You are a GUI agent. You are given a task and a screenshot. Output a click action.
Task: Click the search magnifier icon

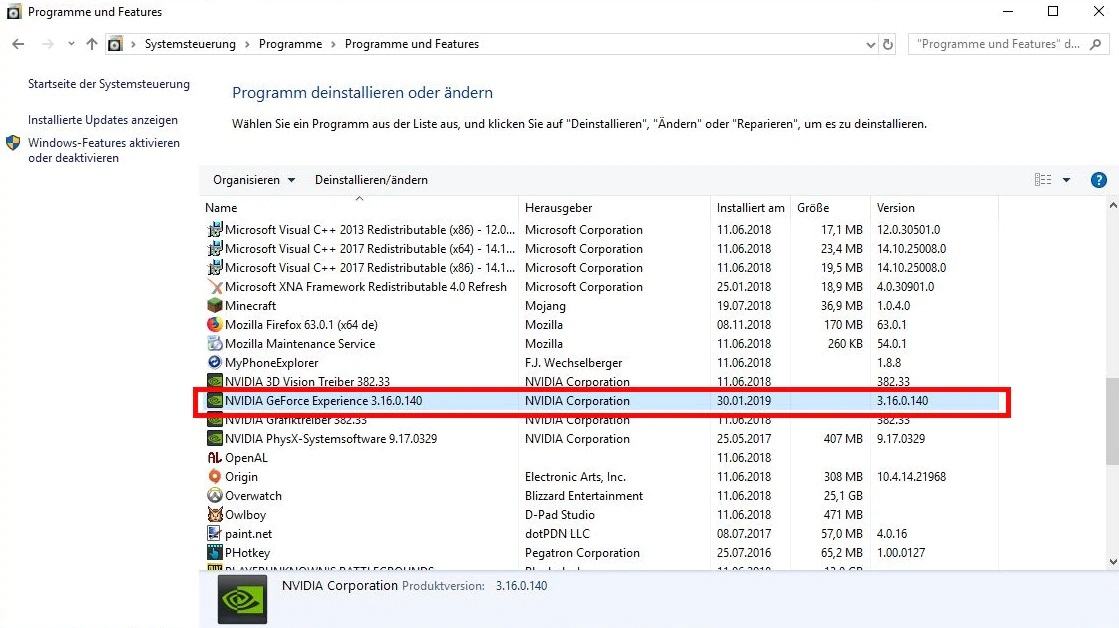coord(1095,44)
